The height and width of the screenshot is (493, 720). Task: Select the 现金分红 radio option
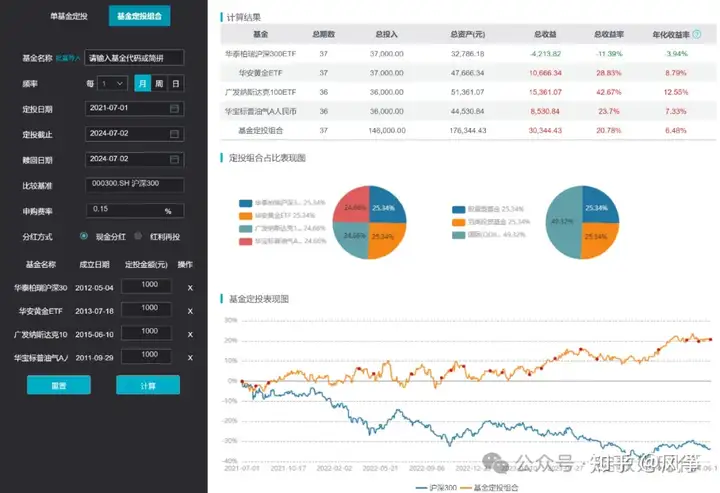point(84,236)
